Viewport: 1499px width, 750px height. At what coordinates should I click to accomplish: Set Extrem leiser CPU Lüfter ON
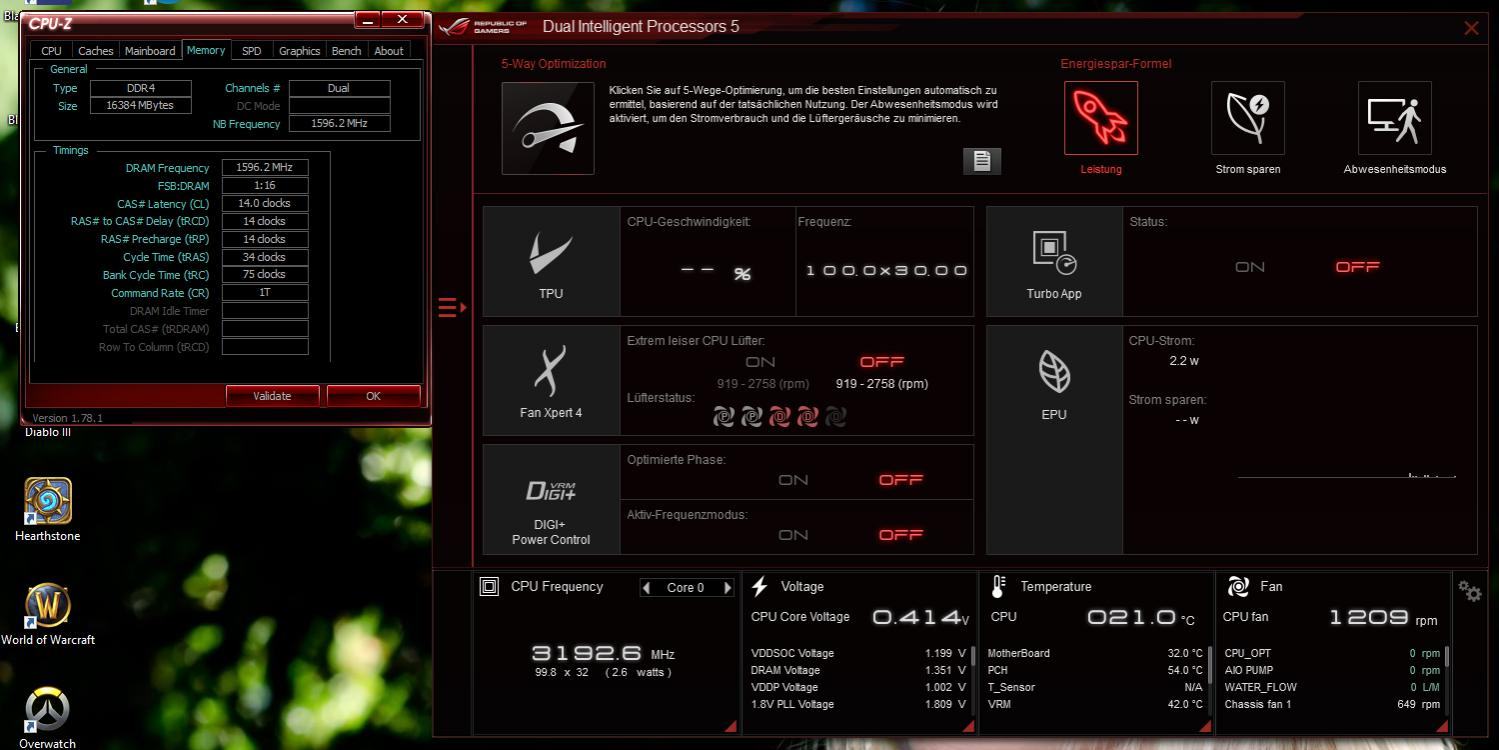pyautogui.click(x=760, y=362)
